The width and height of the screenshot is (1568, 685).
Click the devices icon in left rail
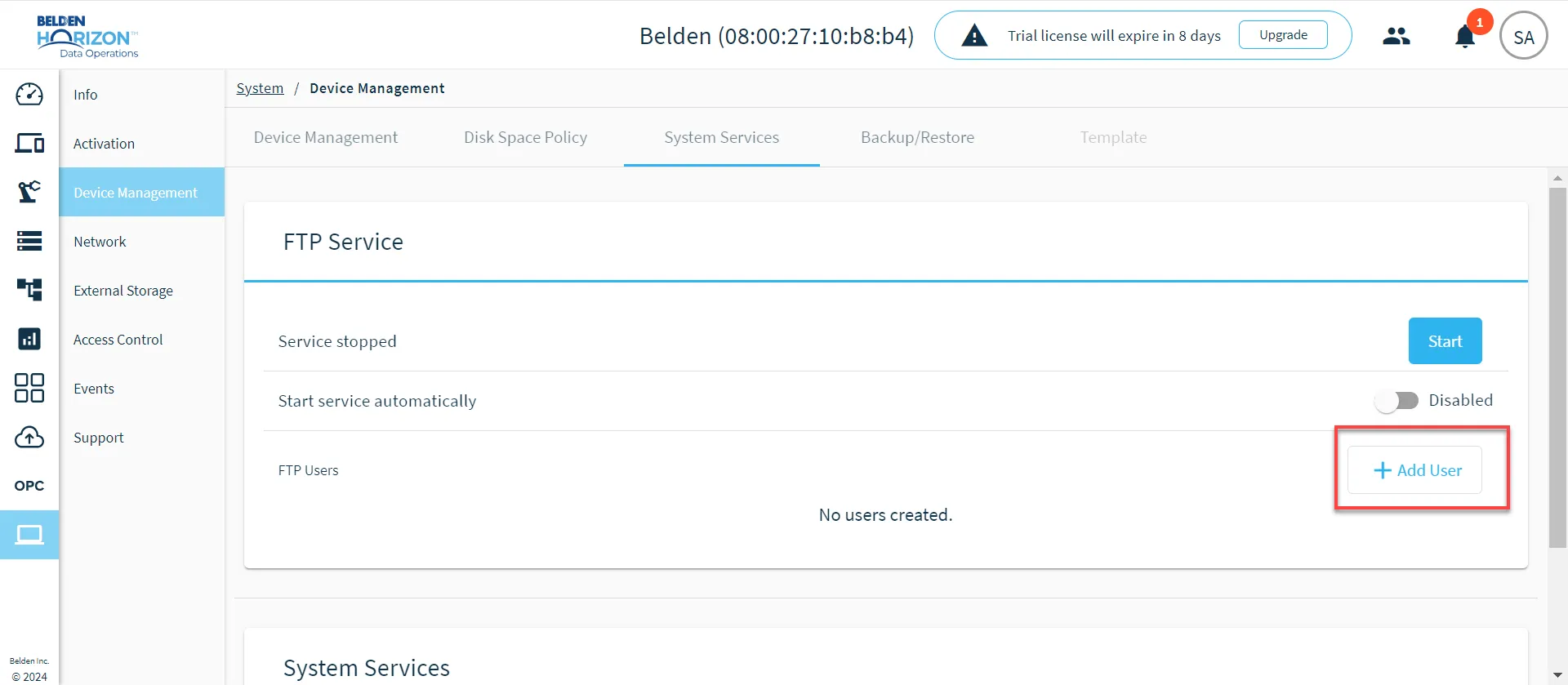click(29, 143)
